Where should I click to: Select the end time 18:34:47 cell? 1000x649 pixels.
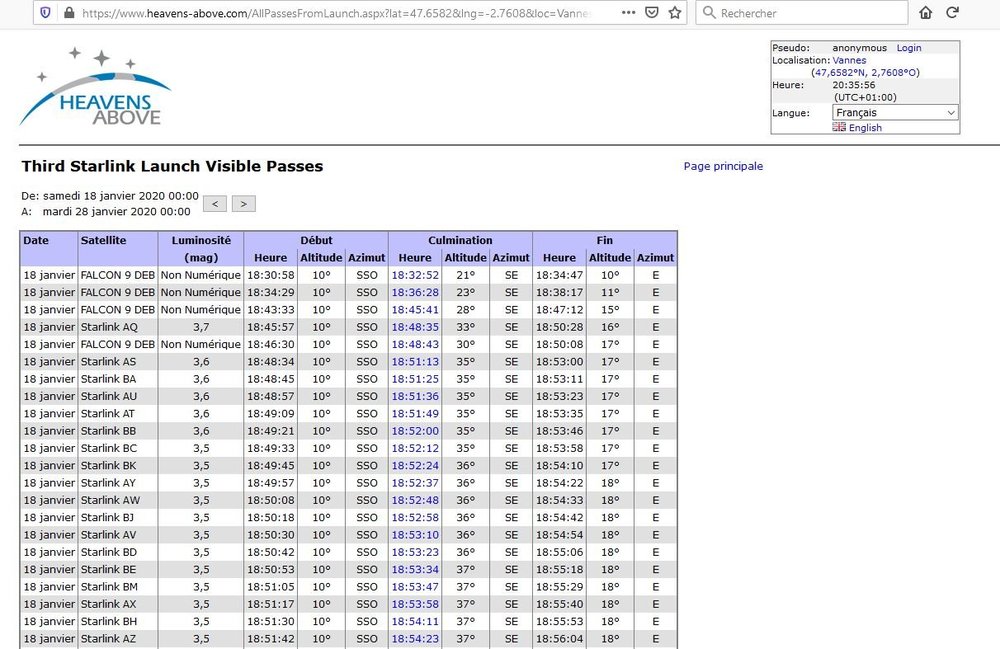pyautogui.click(x=559, y=275)
